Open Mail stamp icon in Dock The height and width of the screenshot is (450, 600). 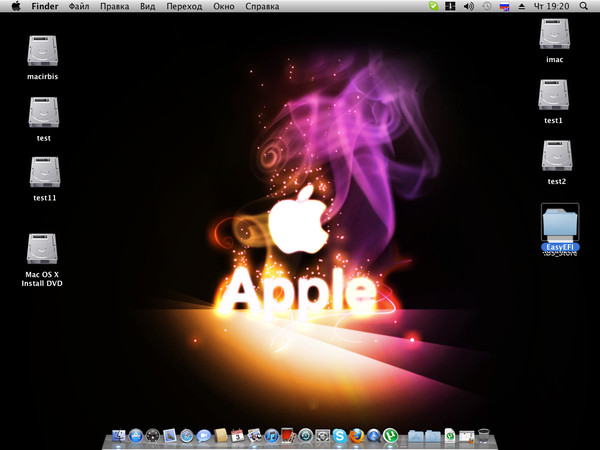coord(169,435)
